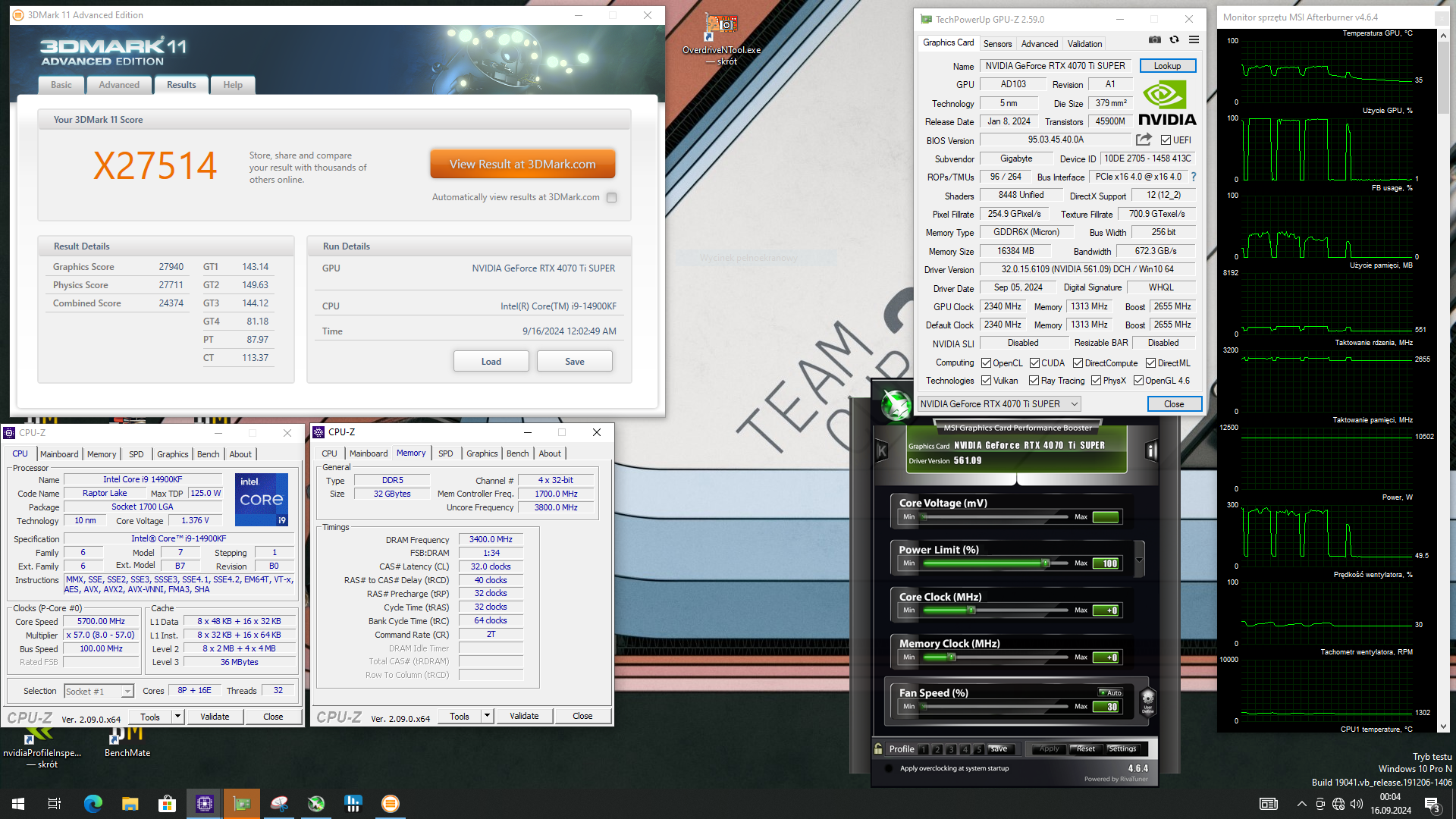Click the Afterburner profile lock icon
The height and width of the screenshot is (819, 1456).
pos(878,748)
